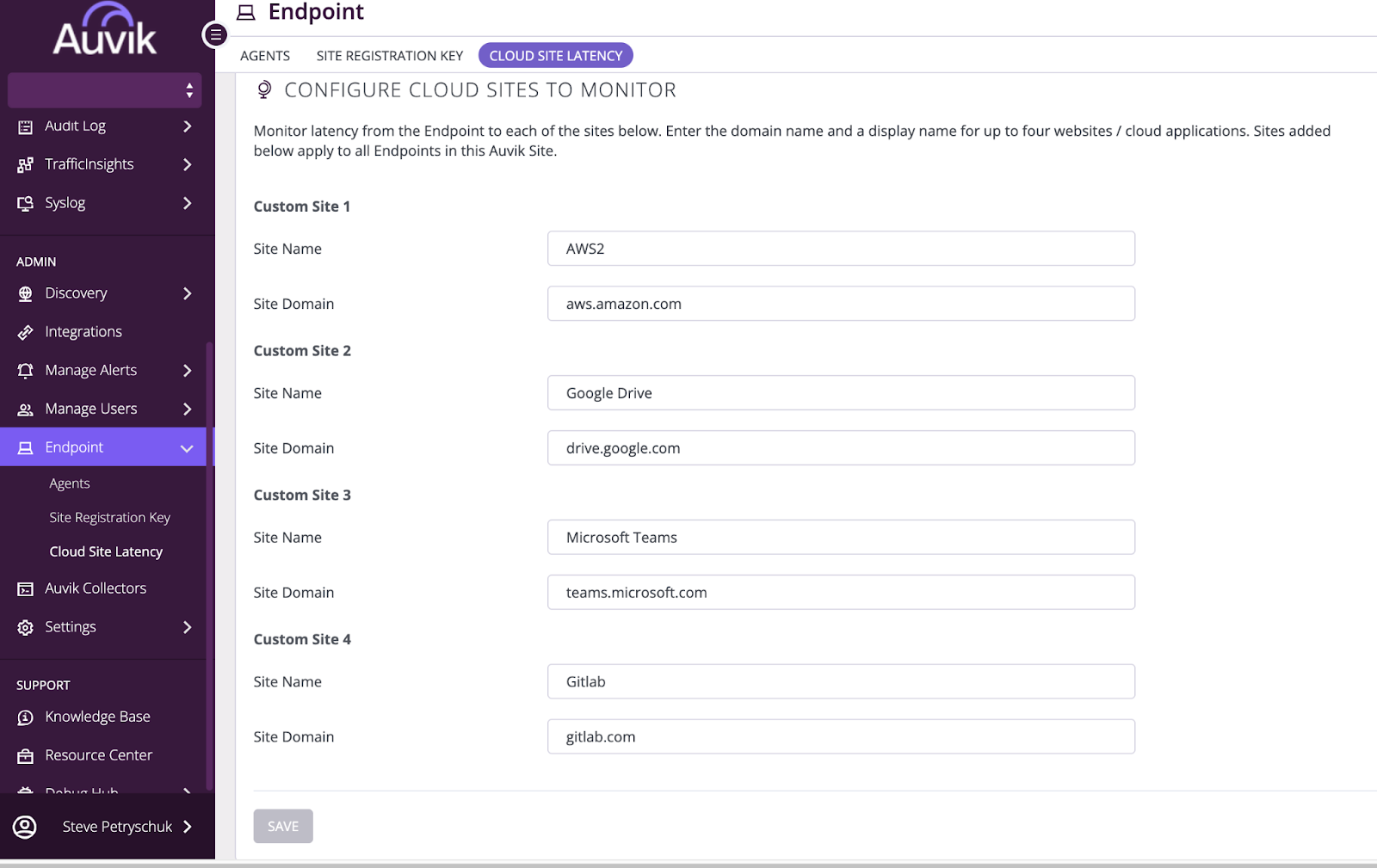Click the Auvik logo

[105, 30]
